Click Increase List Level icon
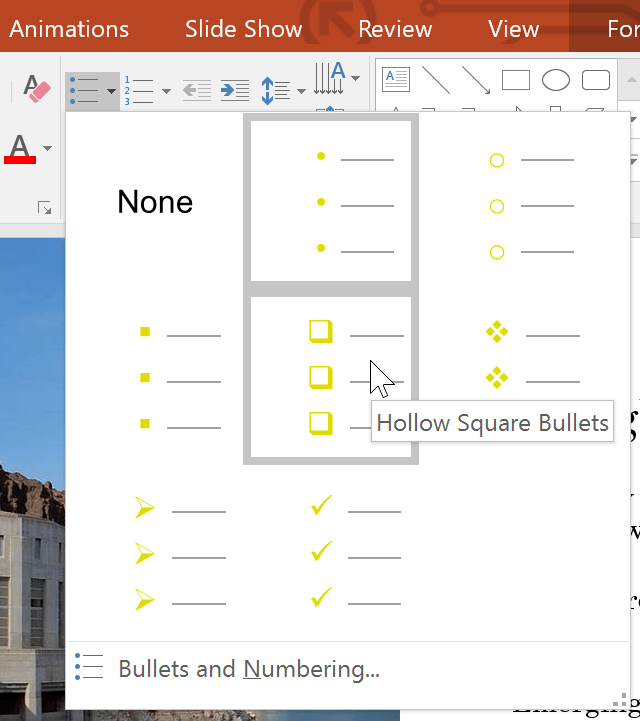Image resolution: width=640 pixels, height=721 pixels. [234, 90]
